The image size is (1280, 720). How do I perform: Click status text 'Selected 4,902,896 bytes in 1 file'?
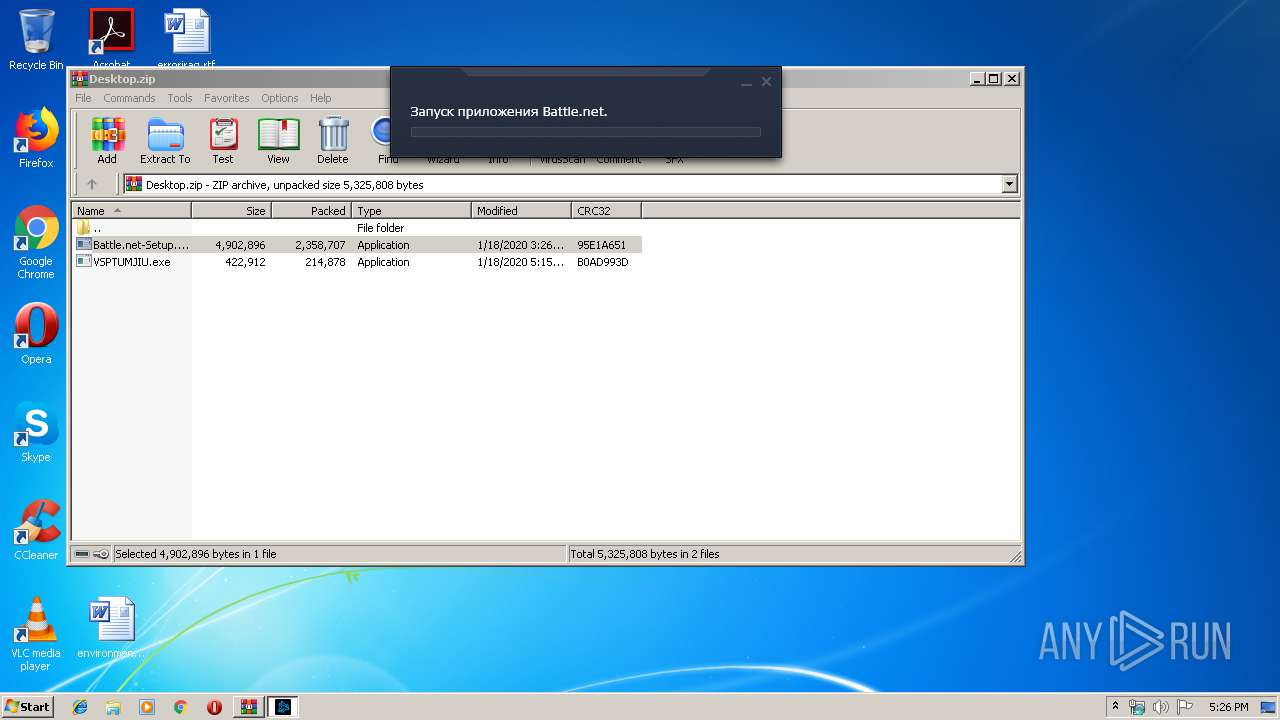(x=195, y=554)
